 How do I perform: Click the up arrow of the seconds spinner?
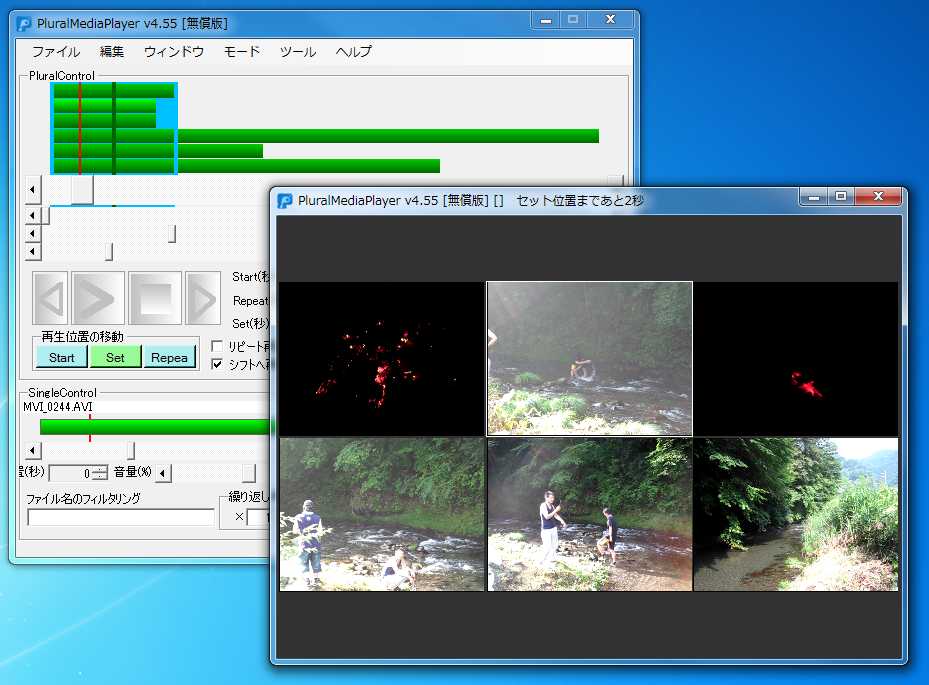pyautogui.click(x=98, y=468)
